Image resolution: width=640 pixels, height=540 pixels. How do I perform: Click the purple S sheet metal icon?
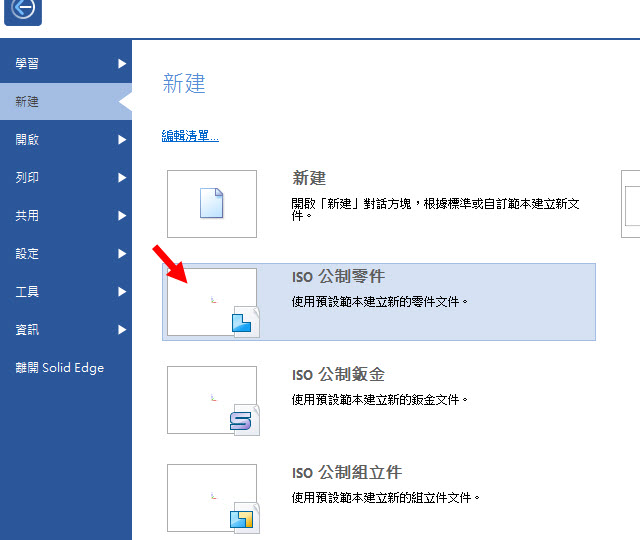coord(245,420)
